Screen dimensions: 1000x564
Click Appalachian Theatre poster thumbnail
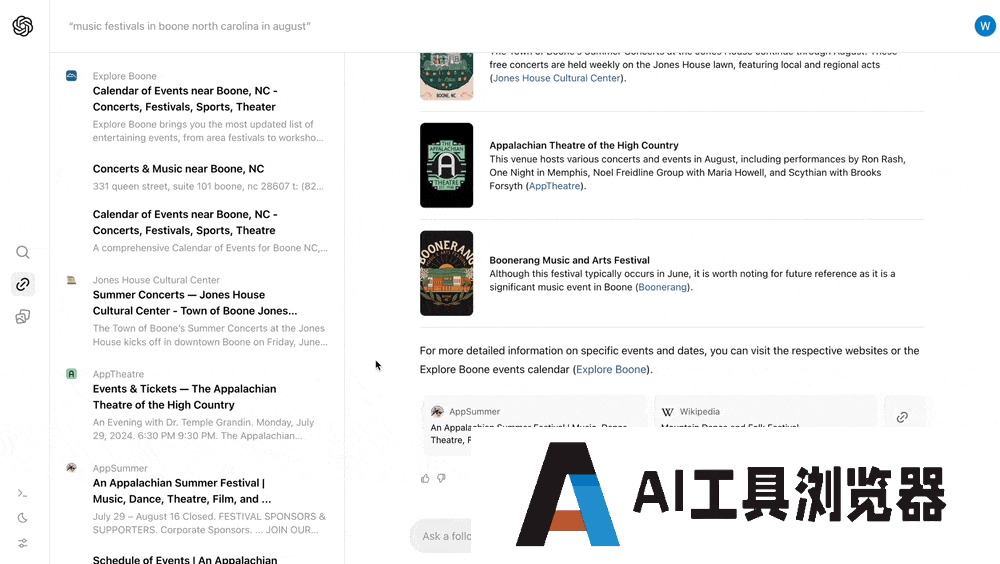(x=446, y=165)
